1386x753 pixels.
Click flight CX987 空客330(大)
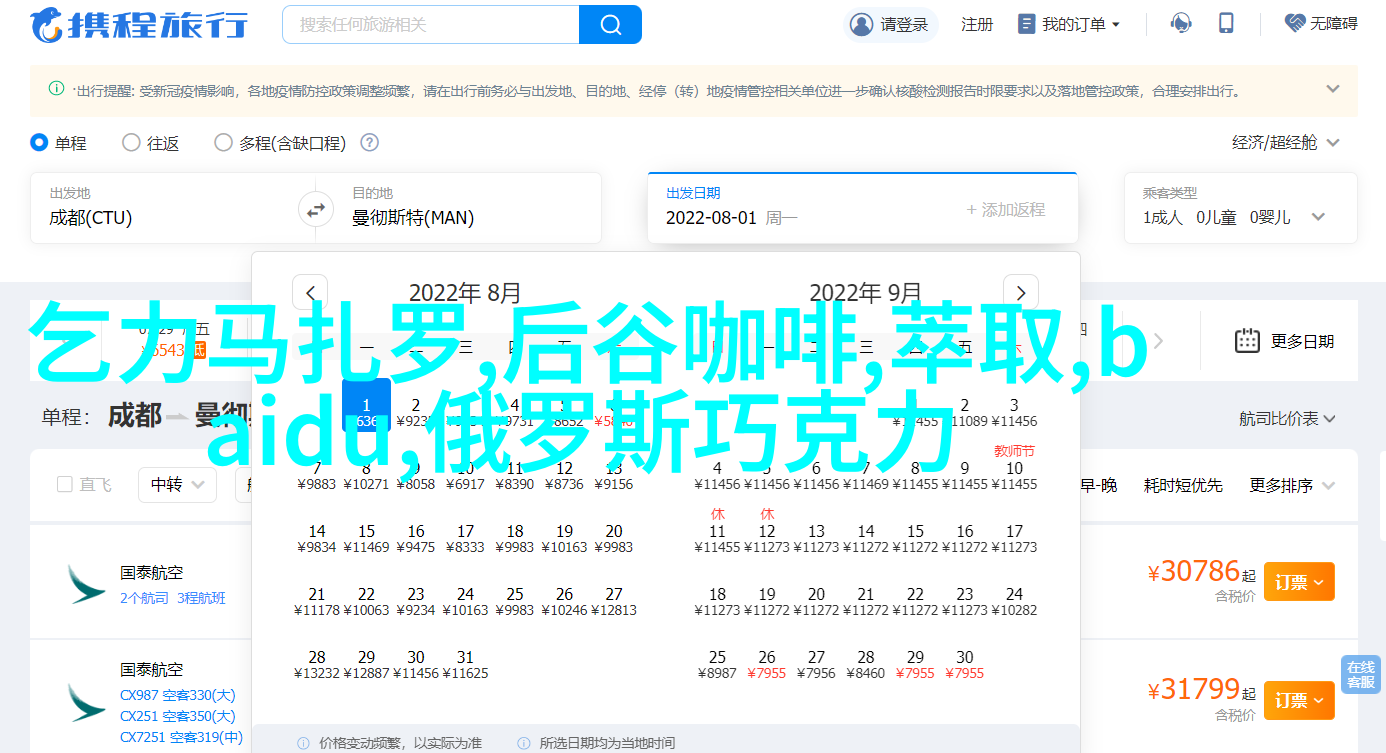click(x=178, y=695)
